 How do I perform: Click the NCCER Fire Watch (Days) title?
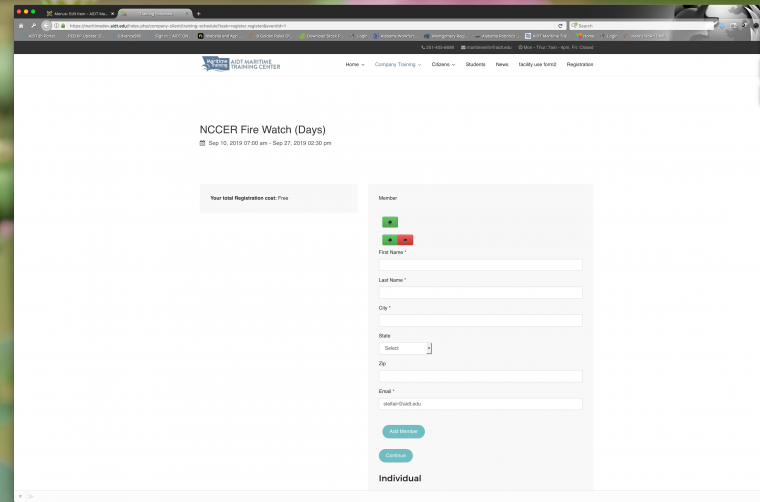tap(263, 130)
